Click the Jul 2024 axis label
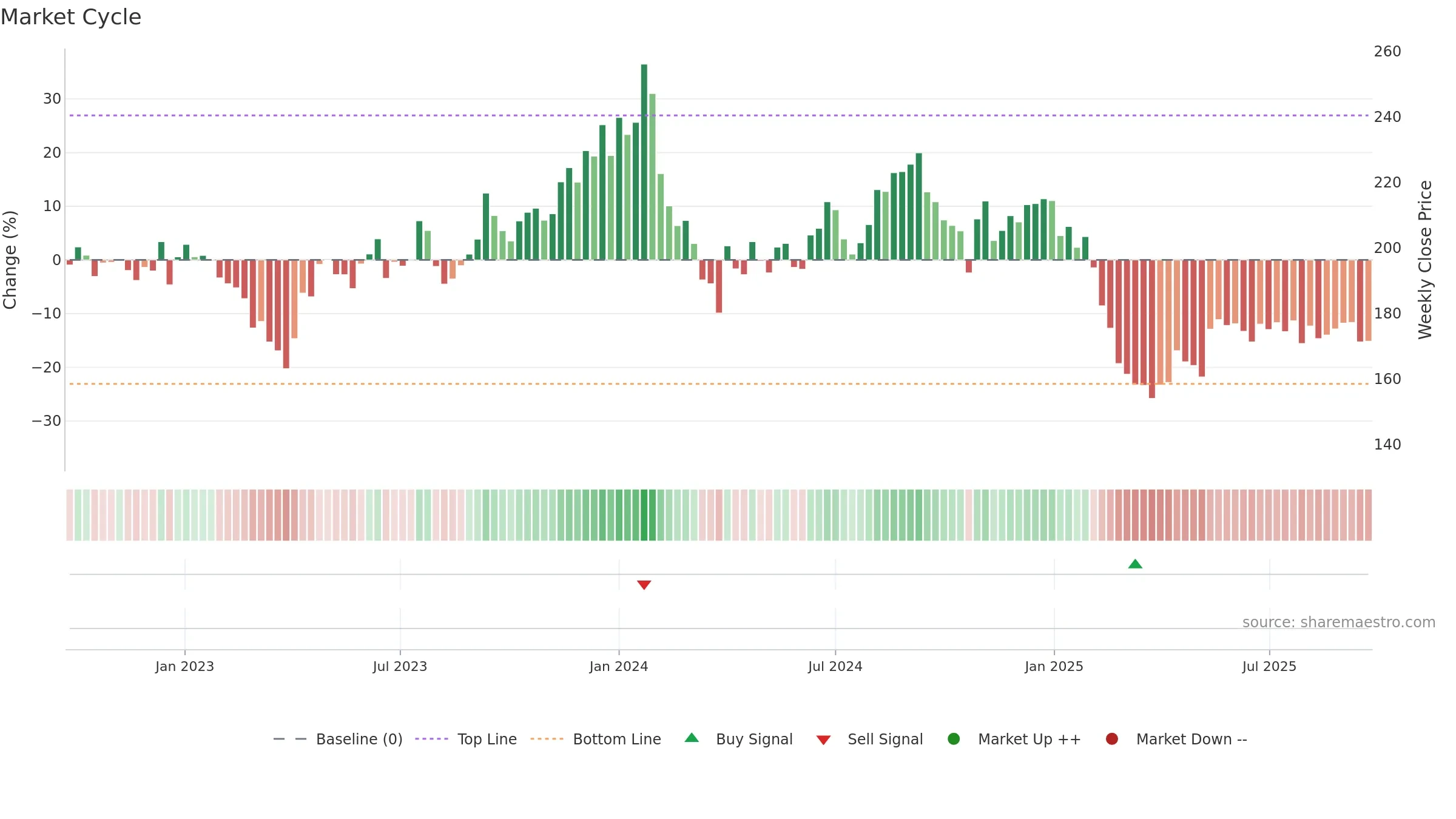Screen dimensions: 1456x819 pos(835,666)
